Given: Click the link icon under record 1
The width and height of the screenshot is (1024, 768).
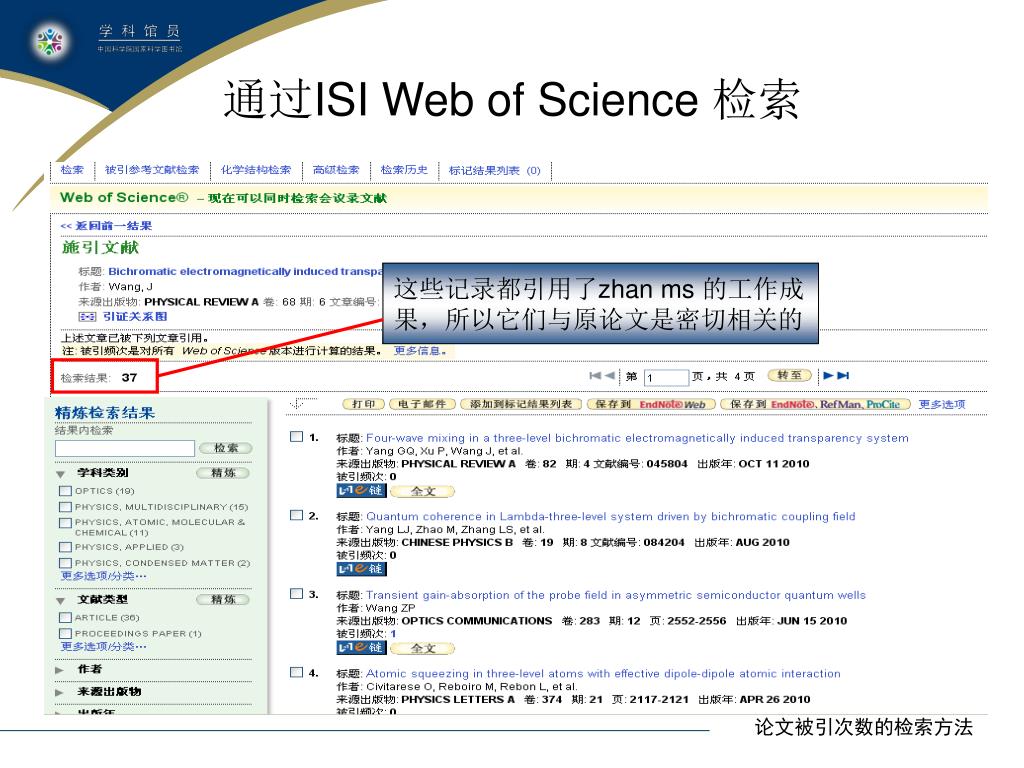Looking at the screenshot, I should point(361,490).
